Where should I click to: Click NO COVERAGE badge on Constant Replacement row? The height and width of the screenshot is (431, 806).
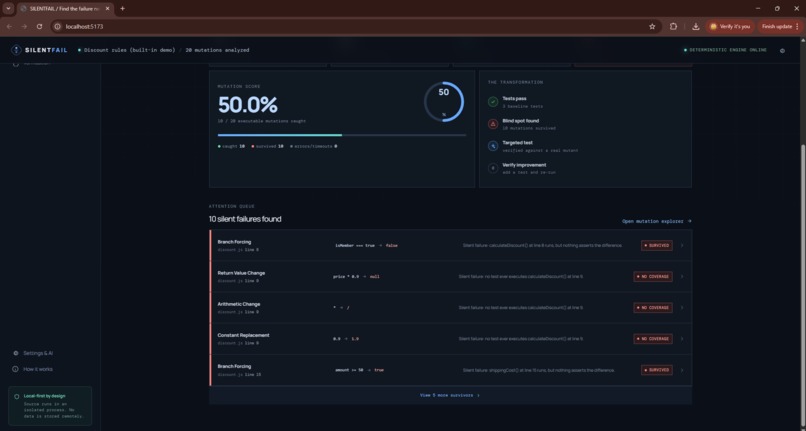(x=653, y=339)
